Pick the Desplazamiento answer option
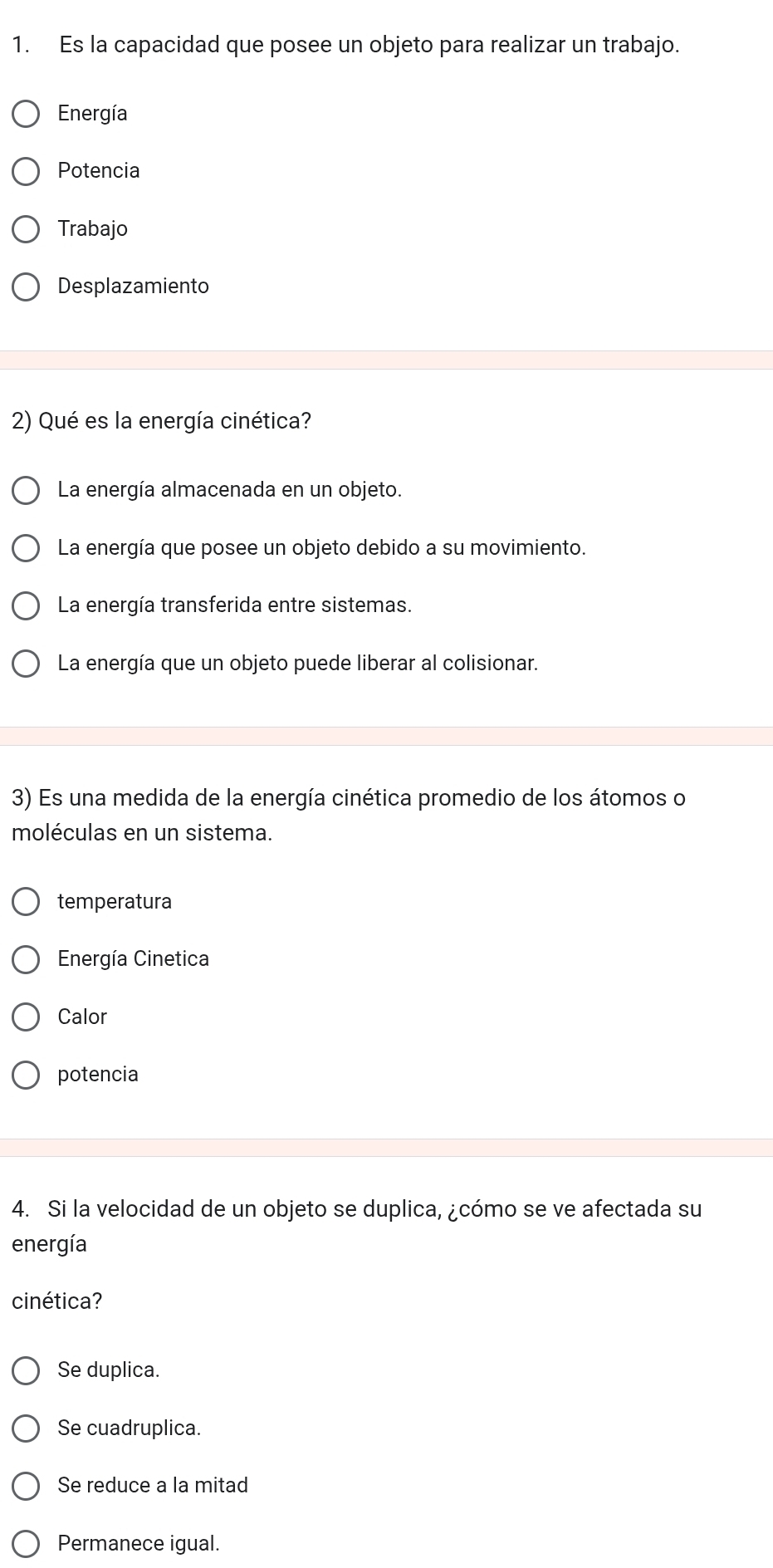This screenshot has width=773, height=1568. (x=26, y=287)
